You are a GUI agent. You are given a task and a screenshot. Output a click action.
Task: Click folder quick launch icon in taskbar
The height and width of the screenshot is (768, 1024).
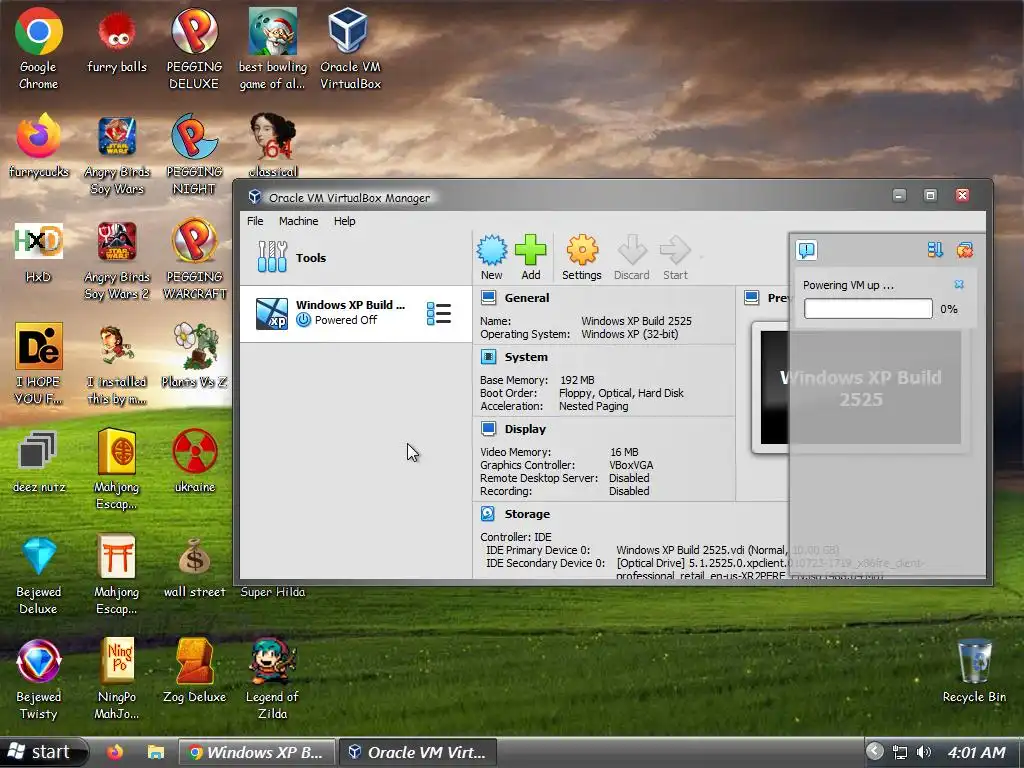coord(155,752)
